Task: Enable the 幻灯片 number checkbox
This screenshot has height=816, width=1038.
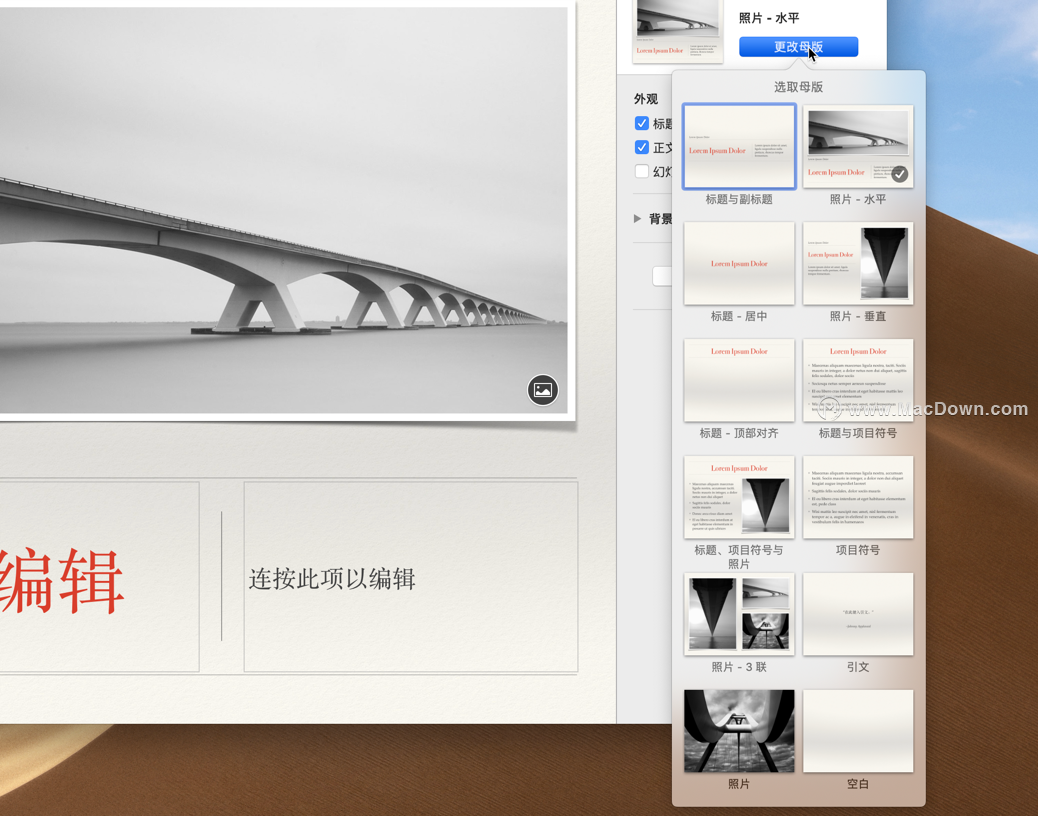Action: [641, 171]
